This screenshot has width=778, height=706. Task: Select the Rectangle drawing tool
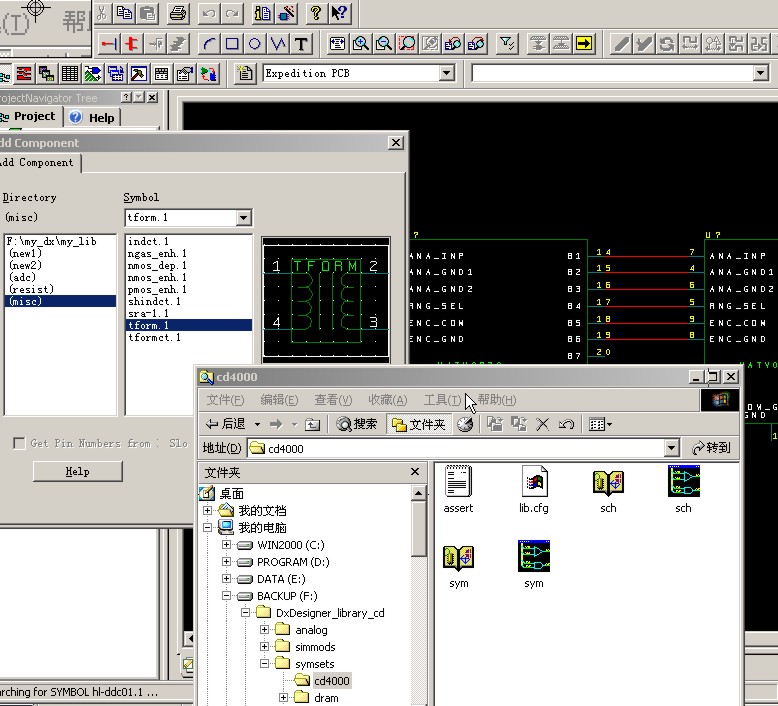click(x=232, y=44)
